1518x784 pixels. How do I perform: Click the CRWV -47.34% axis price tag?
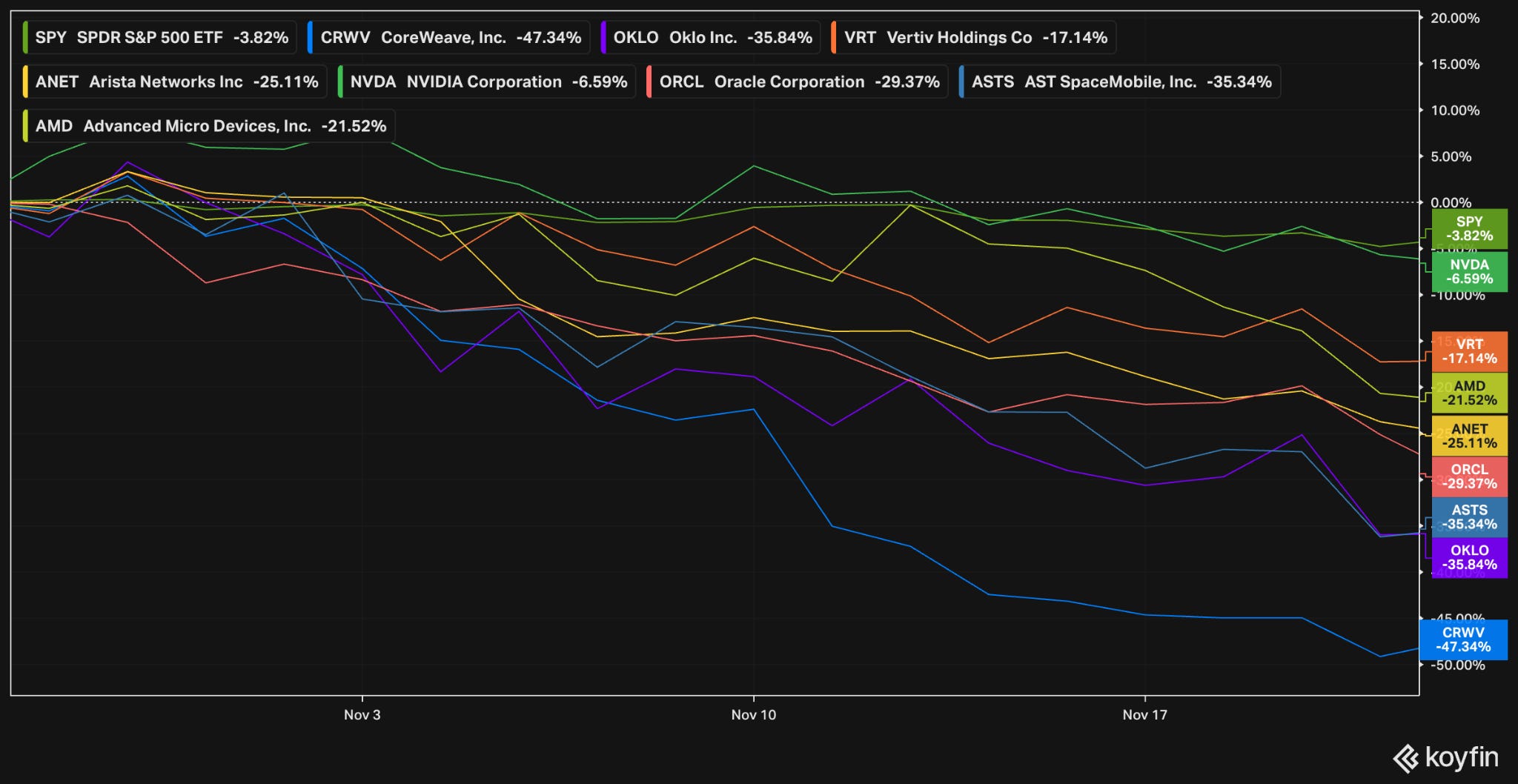pyautogui.click(x=1463, y=640)
